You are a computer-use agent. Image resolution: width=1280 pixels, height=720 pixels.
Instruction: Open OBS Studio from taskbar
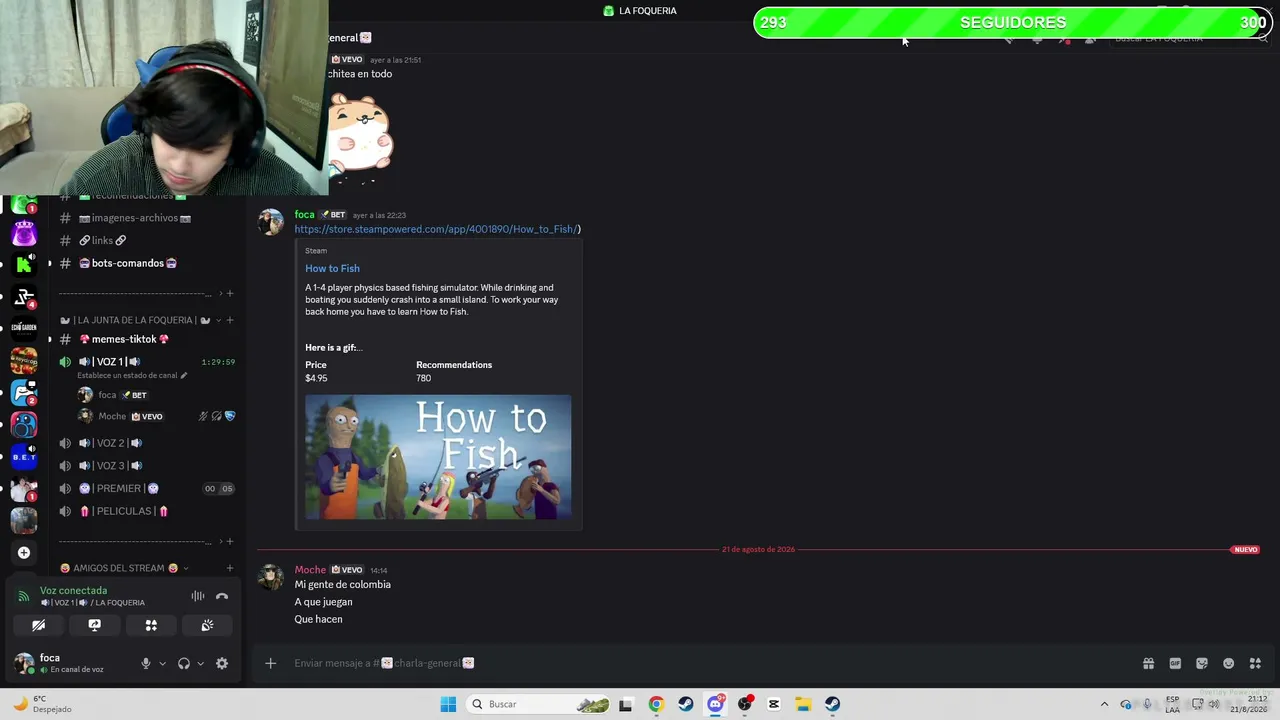(745, 704)
